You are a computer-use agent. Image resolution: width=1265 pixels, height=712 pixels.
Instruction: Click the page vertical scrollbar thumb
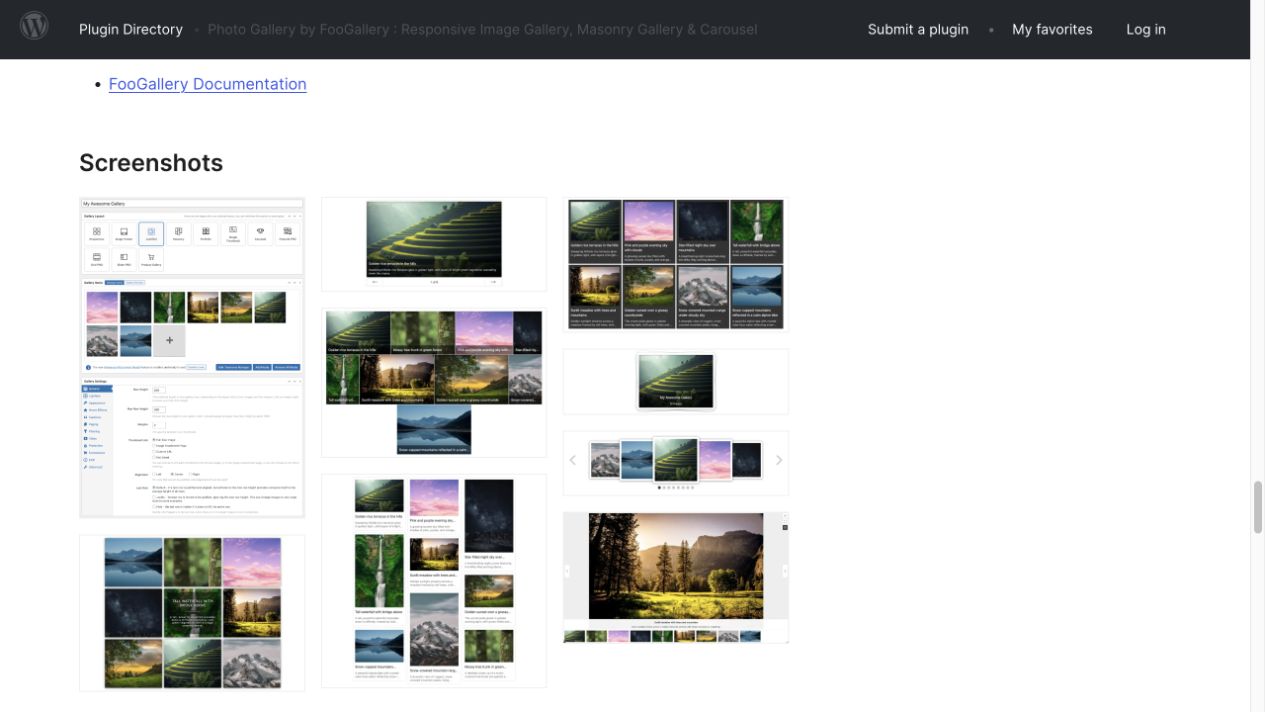pos(1258,507)
